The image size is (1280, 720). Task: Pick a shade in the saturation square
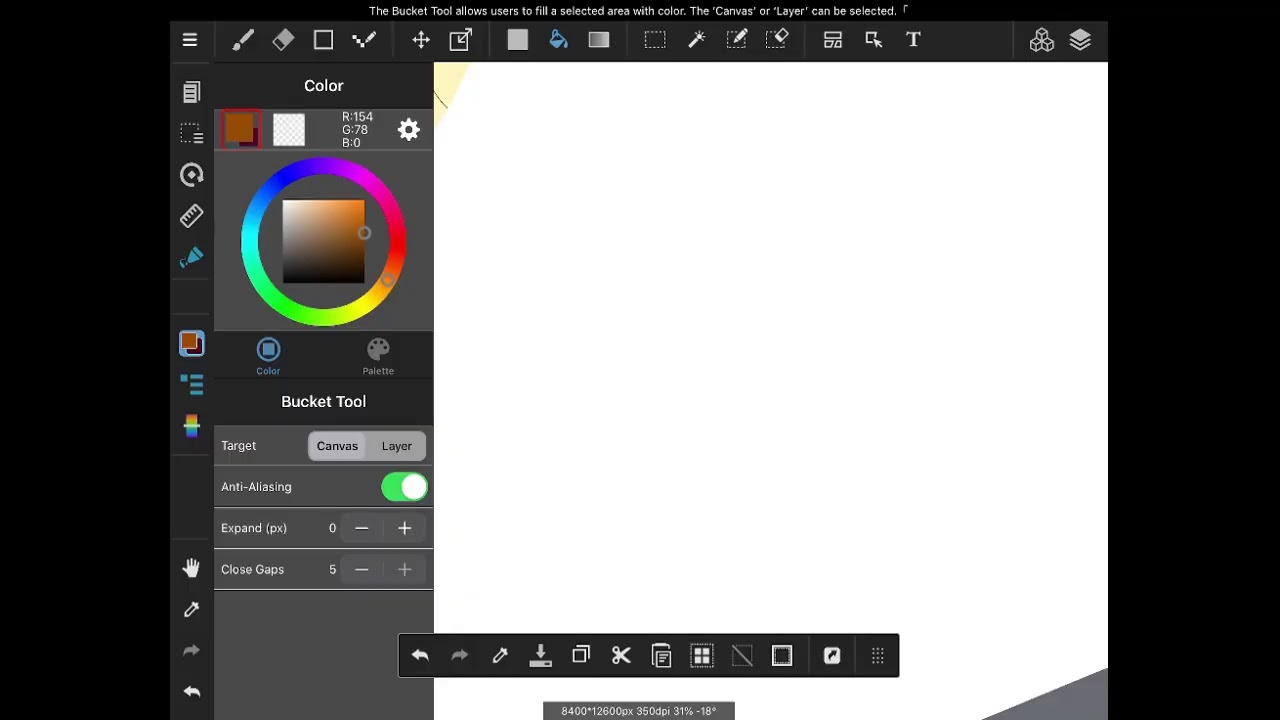coord(323,241)
